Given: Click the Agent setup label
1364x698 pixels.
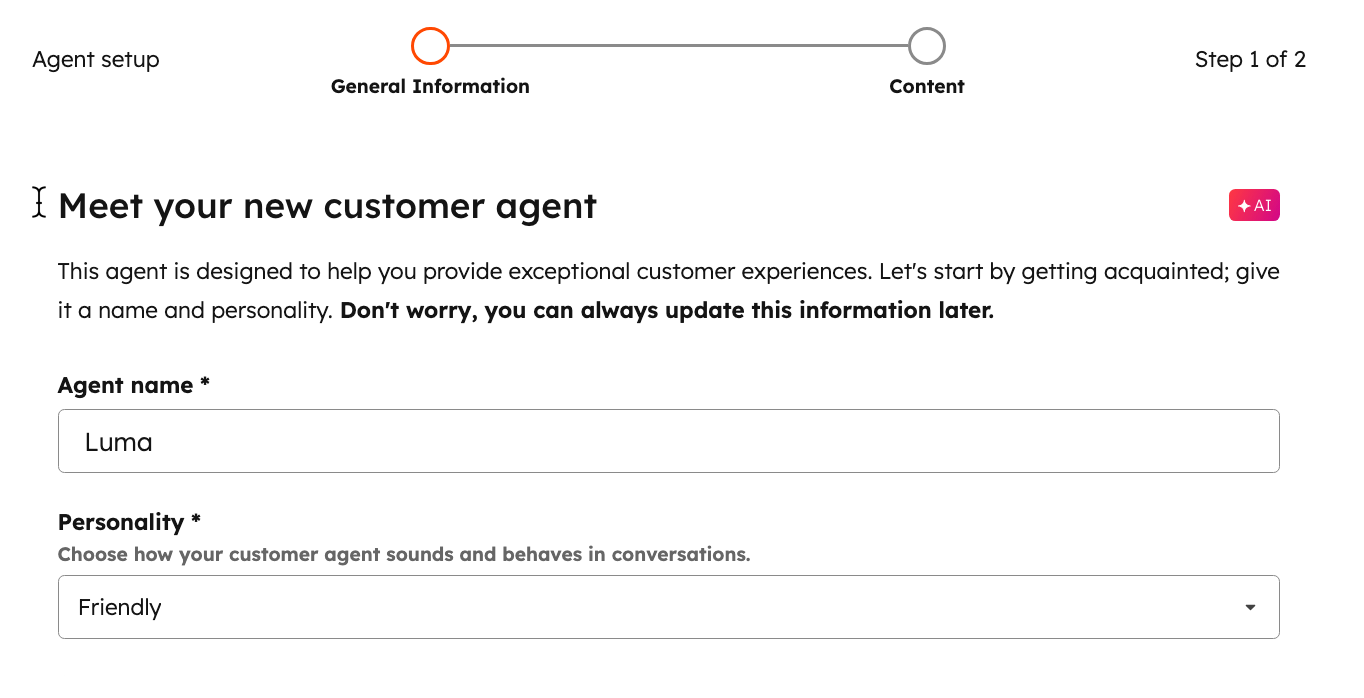Looking at the screenshot, I should 95,59.
